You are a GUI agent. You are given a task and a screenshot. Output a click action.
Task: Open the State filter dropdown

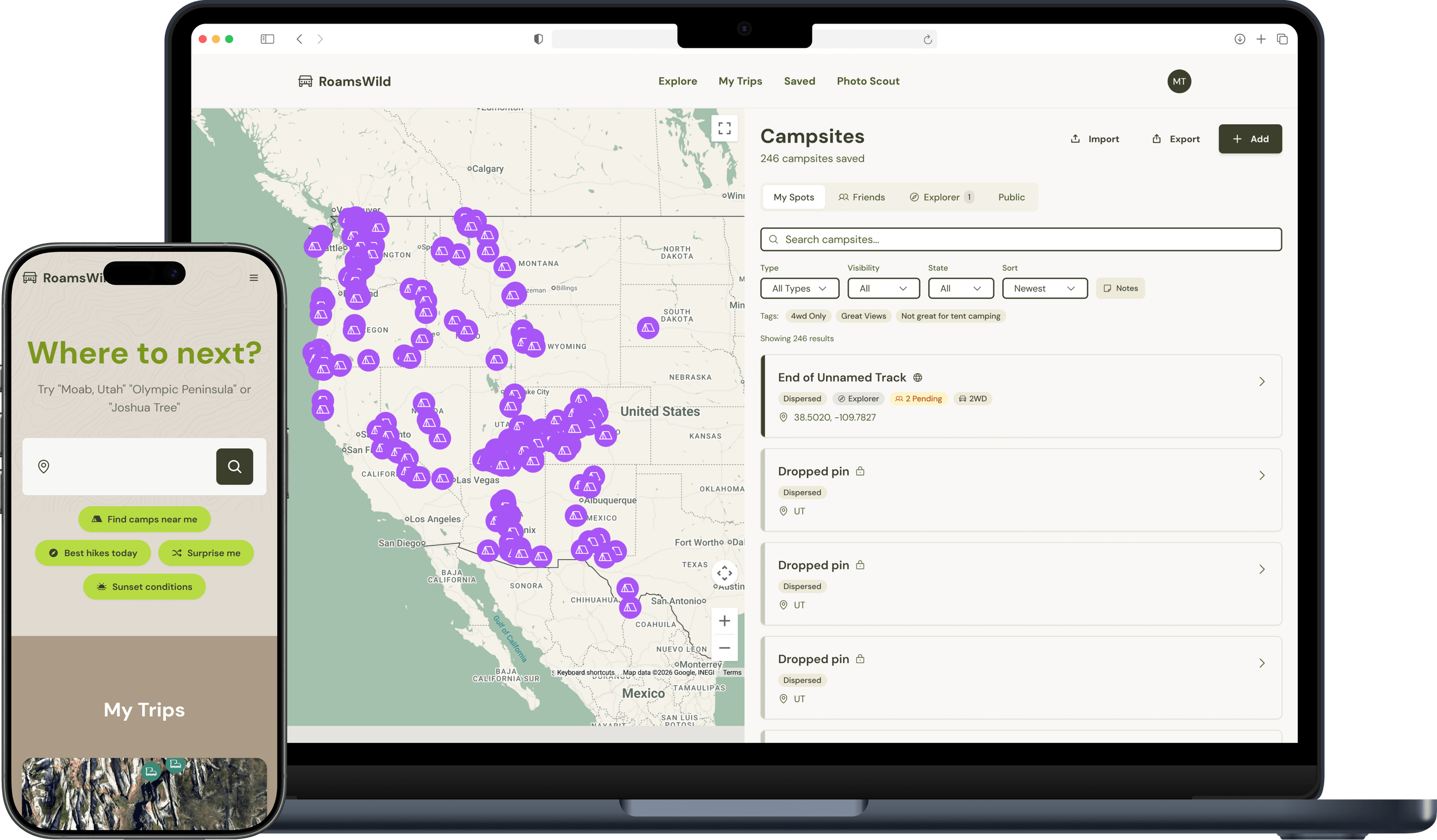click(x=961, y=288)
